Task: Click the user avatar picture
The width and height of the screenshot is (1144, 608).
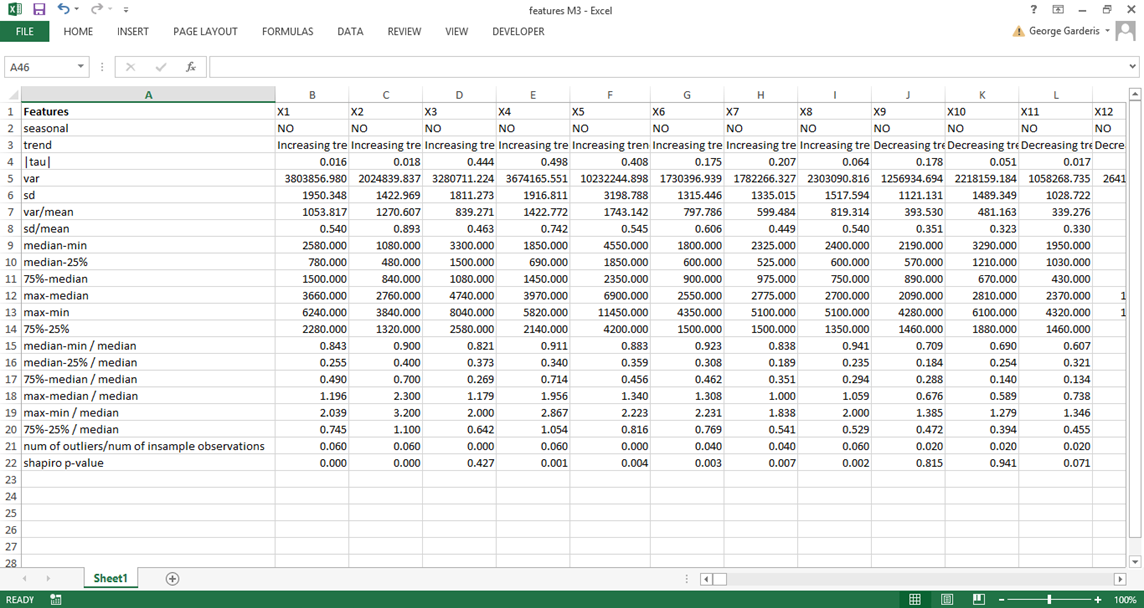Action: pos(1126,31)
